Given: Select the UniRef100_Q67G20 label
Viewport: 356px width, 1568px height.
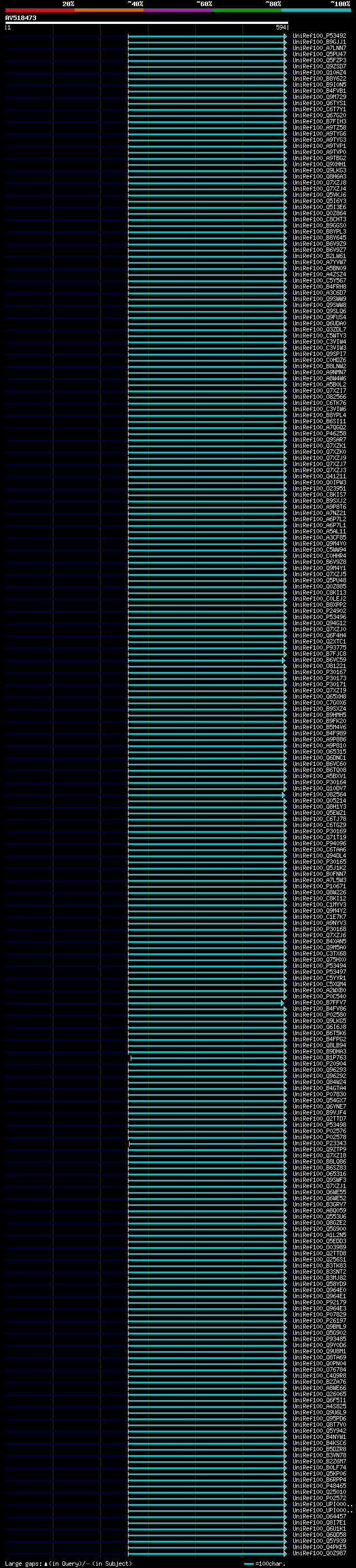Looking at the screenshot, I should click(319, 116).
